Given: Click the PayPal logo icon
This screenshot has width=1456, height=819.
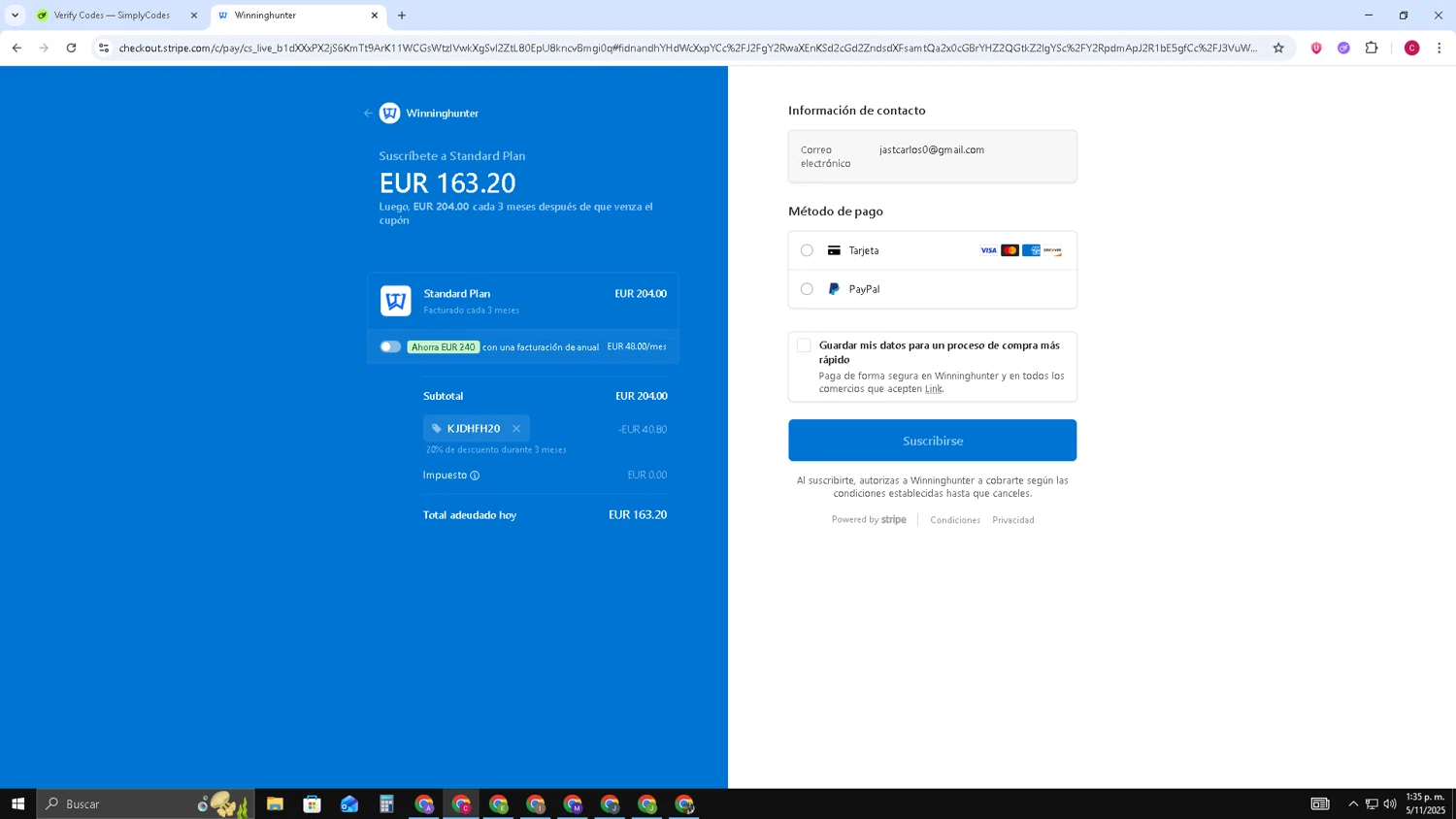Looking at the screenshot, I should coord(834,289).
